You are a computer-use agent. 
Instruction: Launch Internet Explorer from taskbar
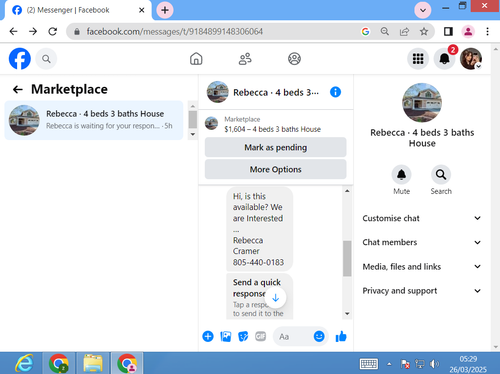[24, 363]
